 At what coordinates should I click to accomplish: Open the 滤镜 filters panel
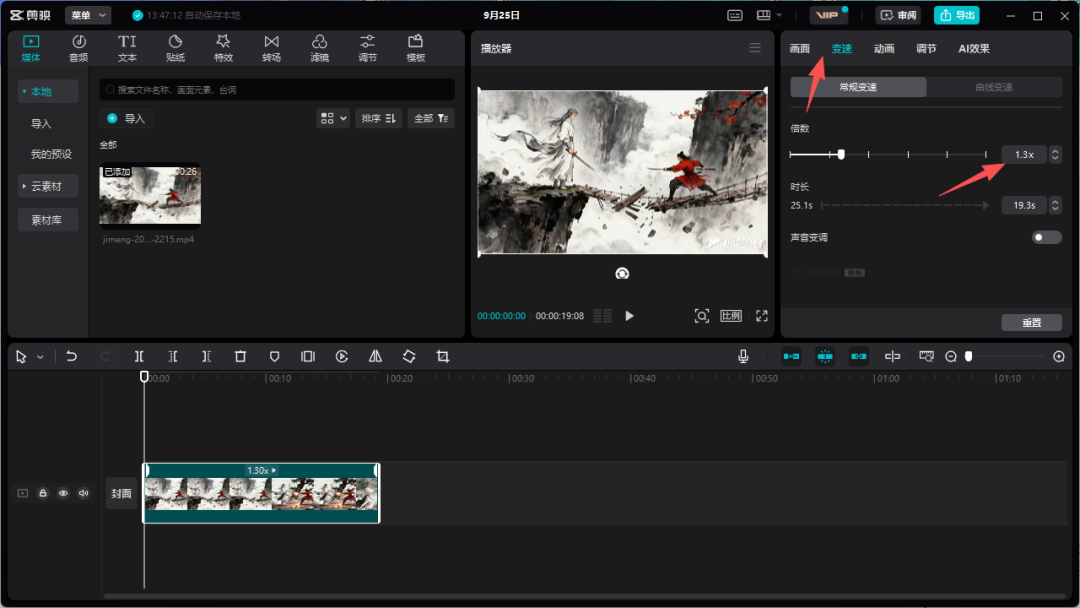pos(319,47)
